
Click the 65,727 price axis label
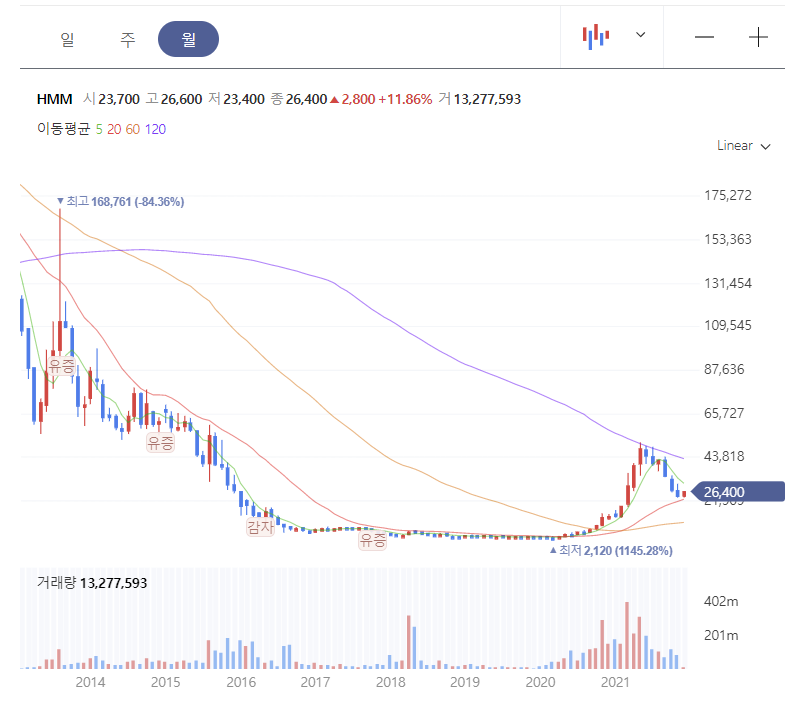point(724,413)
